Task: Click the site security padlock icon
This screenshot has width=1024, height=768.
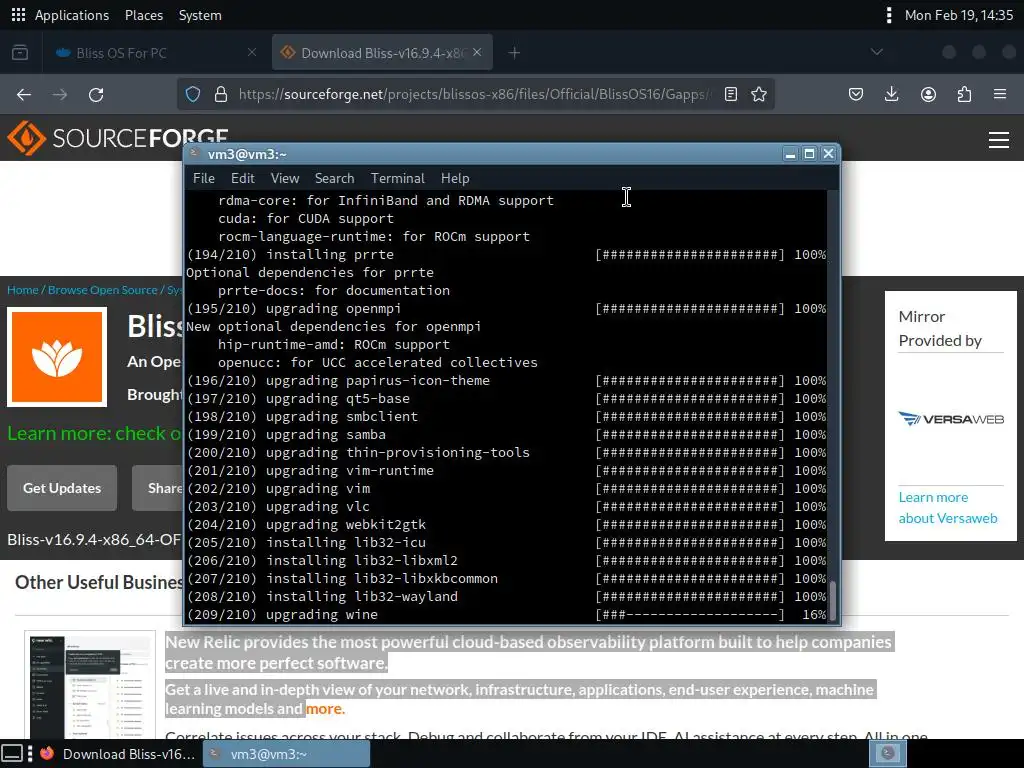Action: tap(221, 95)
